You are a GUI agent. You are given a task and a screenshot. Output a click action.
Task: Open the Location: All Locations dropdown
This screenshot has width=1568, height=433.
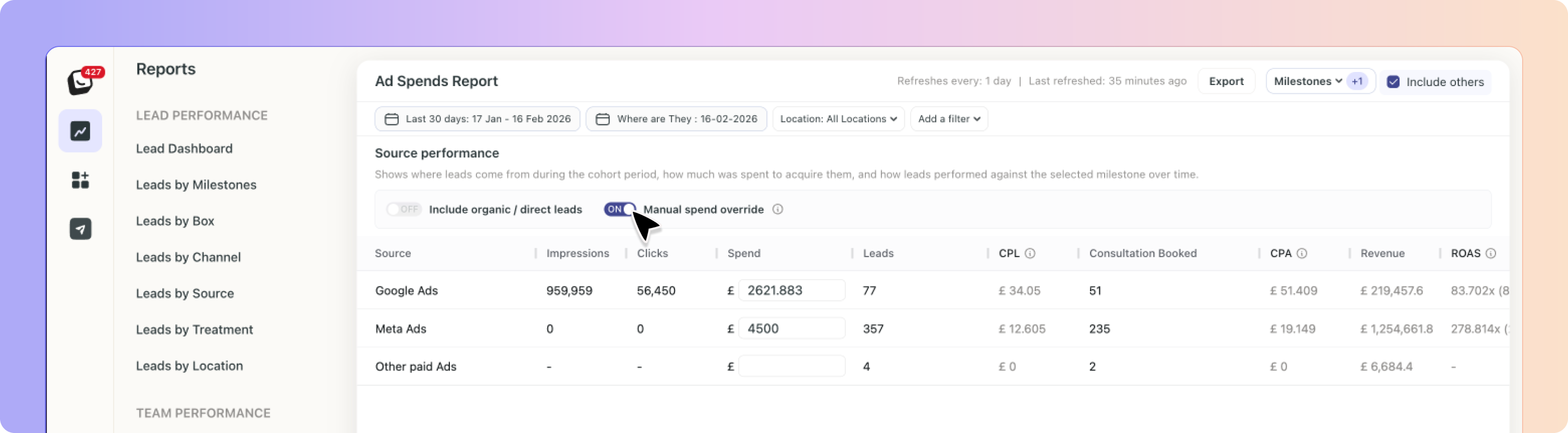[838, 119]
